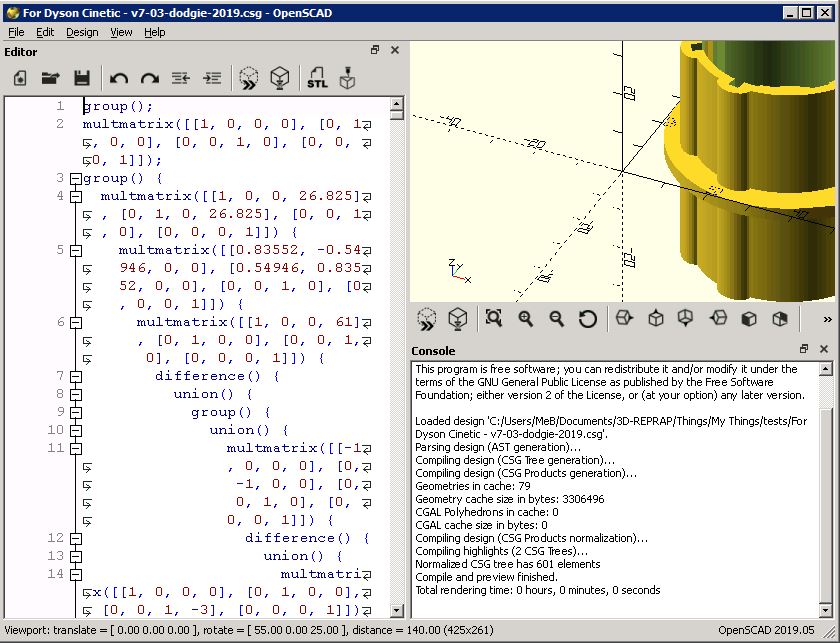This screenshot has height=643, width=840.
Task: Place cursor on line 1 'group();'
Action: (118, 107)
